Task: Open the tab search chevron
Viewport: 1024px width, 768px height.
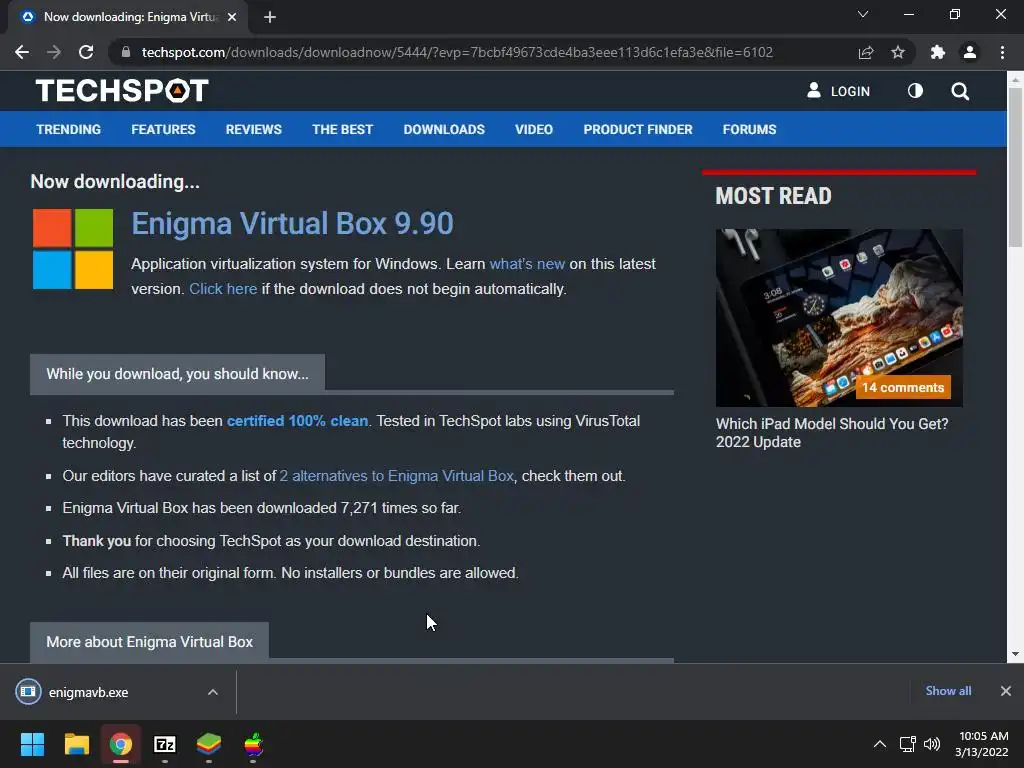Action: (863, 14)
